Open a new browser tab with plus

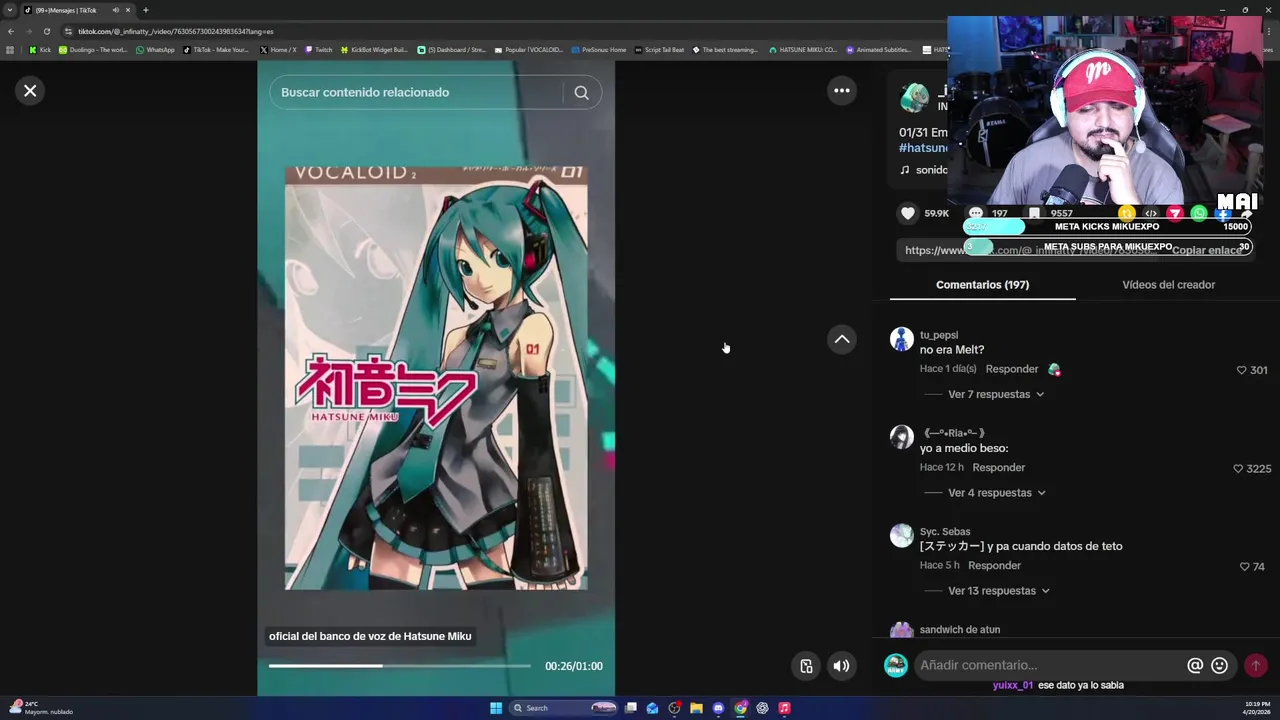pos(145,10)
